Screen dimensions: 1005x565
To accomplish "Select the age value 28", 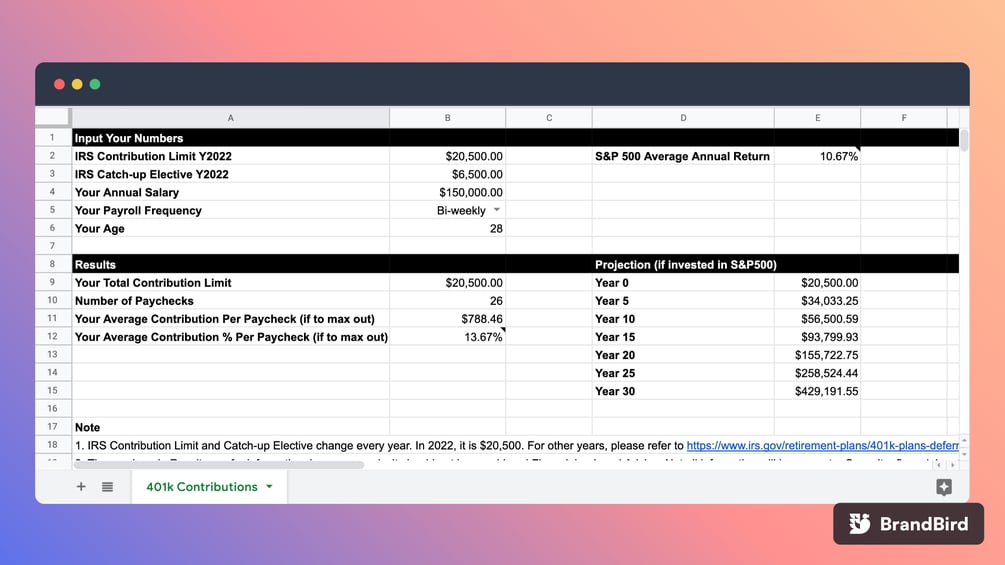I will pyautogui.click(x=447, y=229).
